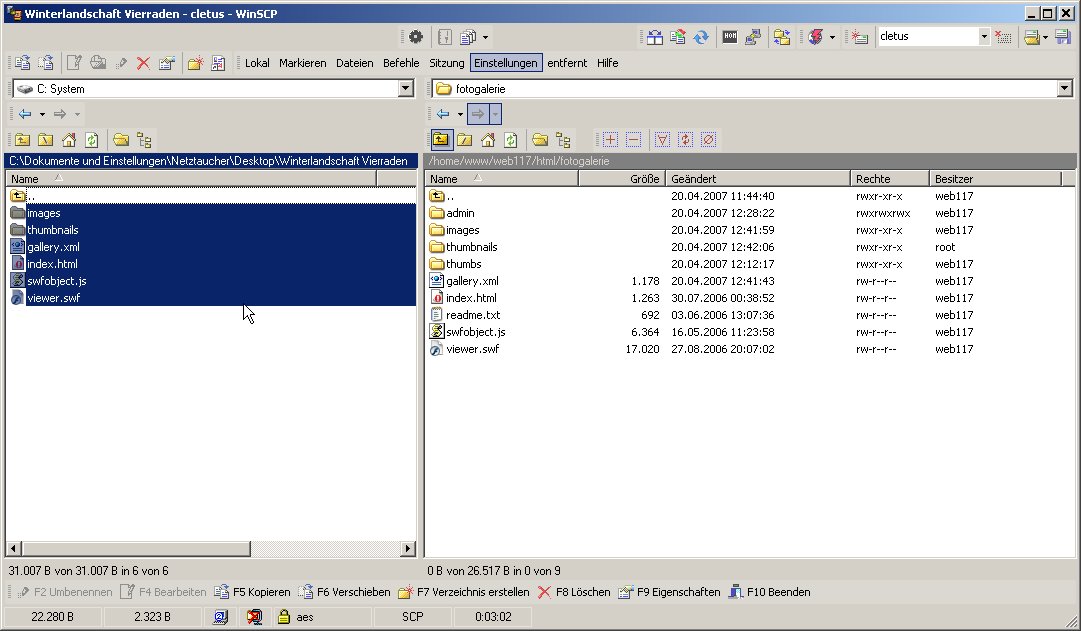
Task: Click F7 Verzeichnis erstellen button
Action: pos(464,592)
